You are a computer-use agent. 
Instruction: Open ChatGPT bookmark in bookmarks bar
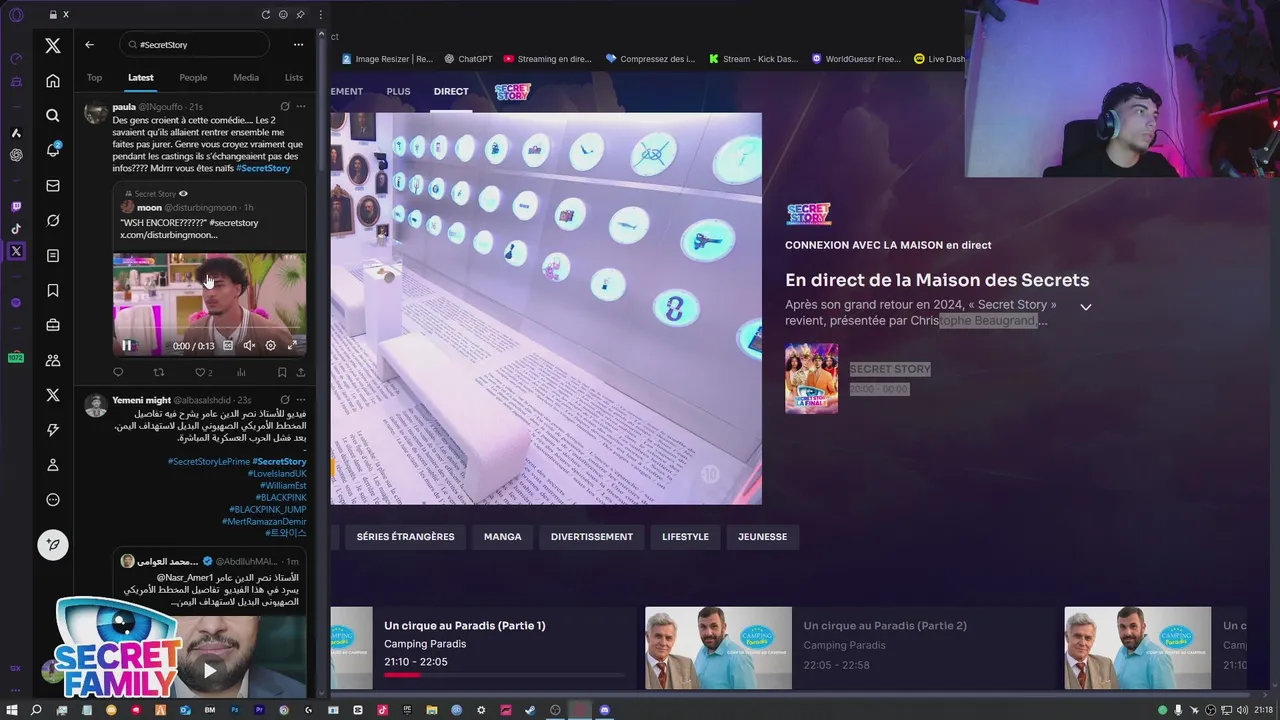pos(468,59)
